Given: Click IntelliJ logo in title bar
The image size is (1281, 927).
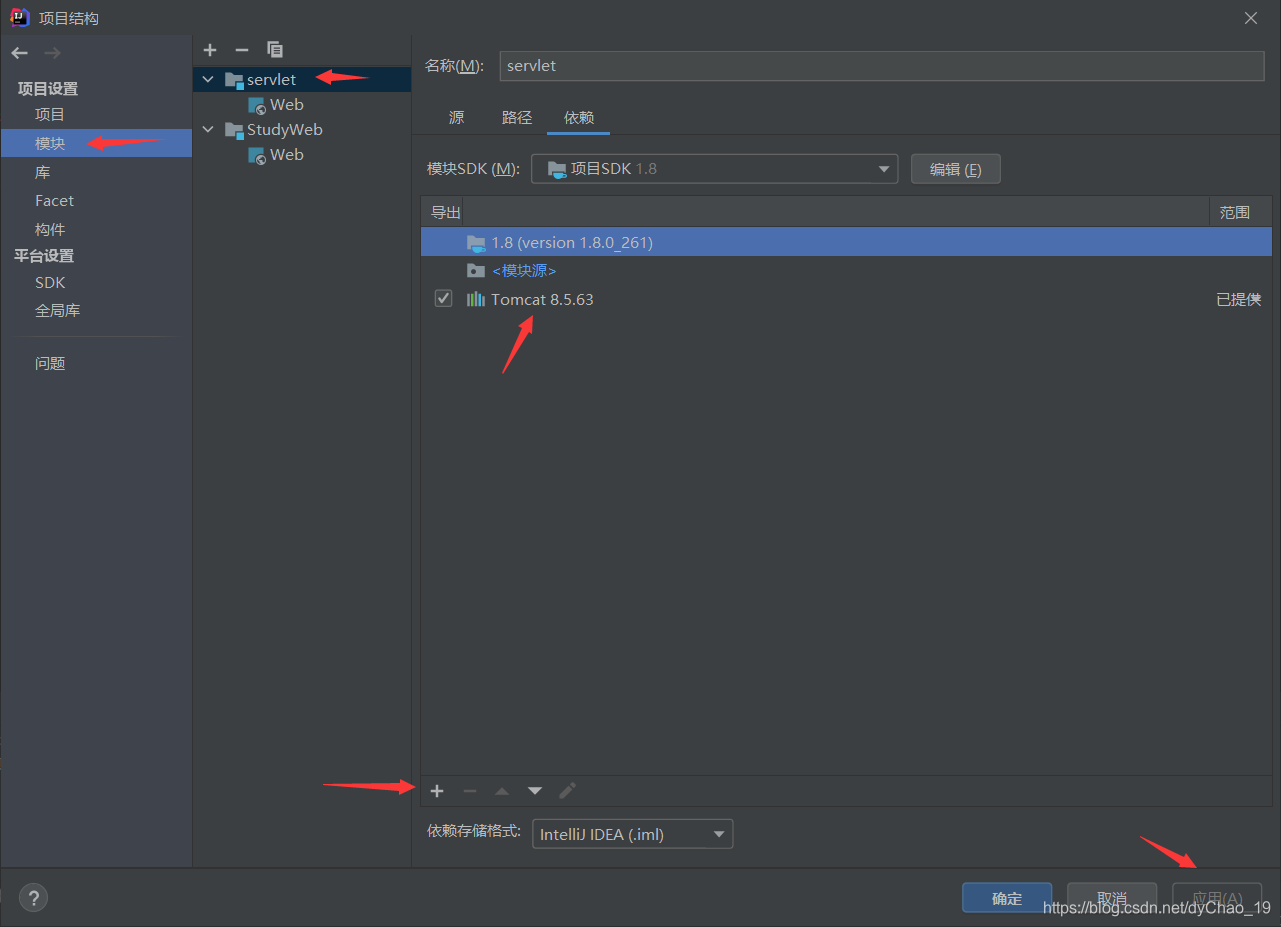Looking at the screenshot, I should click(20, 18).
